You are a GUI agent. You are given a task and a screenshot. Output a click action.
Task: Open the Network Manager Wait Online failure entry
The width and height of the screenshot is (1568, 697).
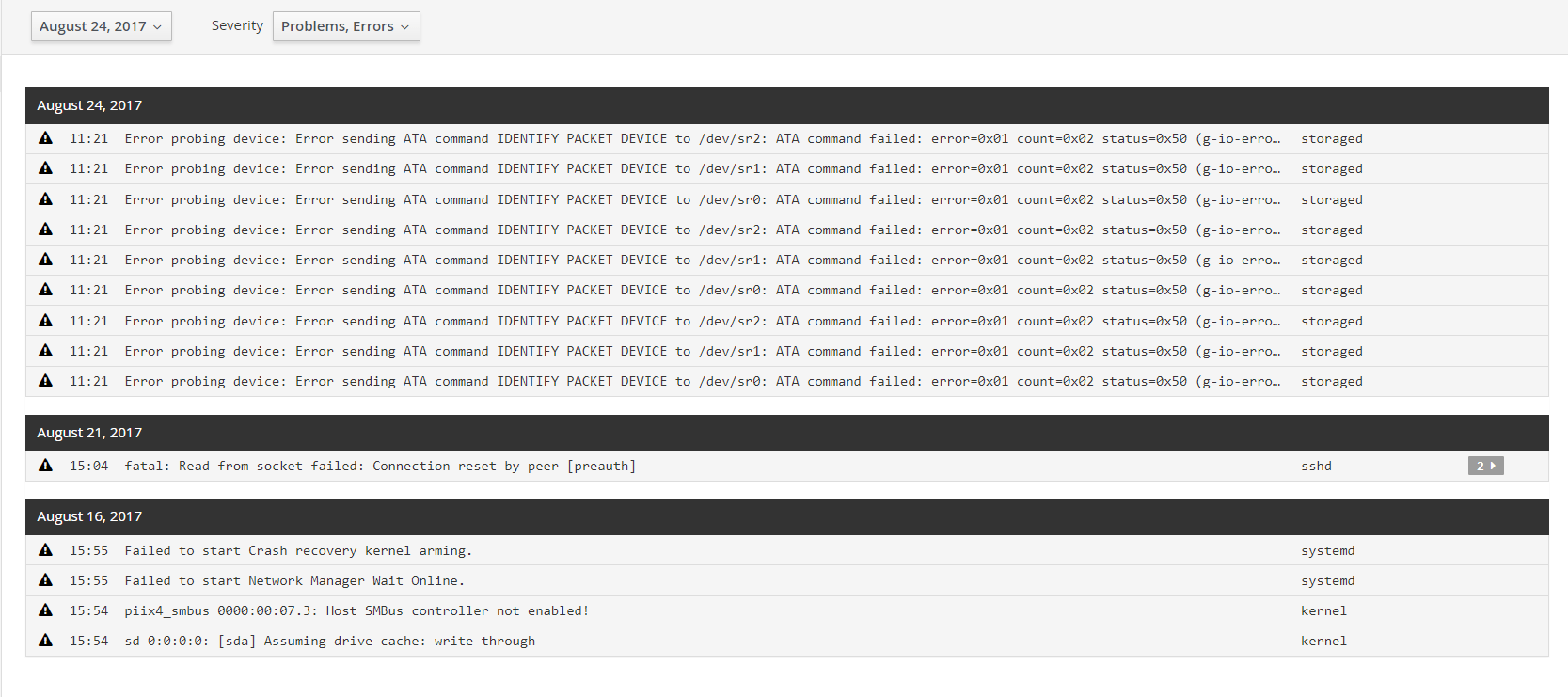click(293, 580)
